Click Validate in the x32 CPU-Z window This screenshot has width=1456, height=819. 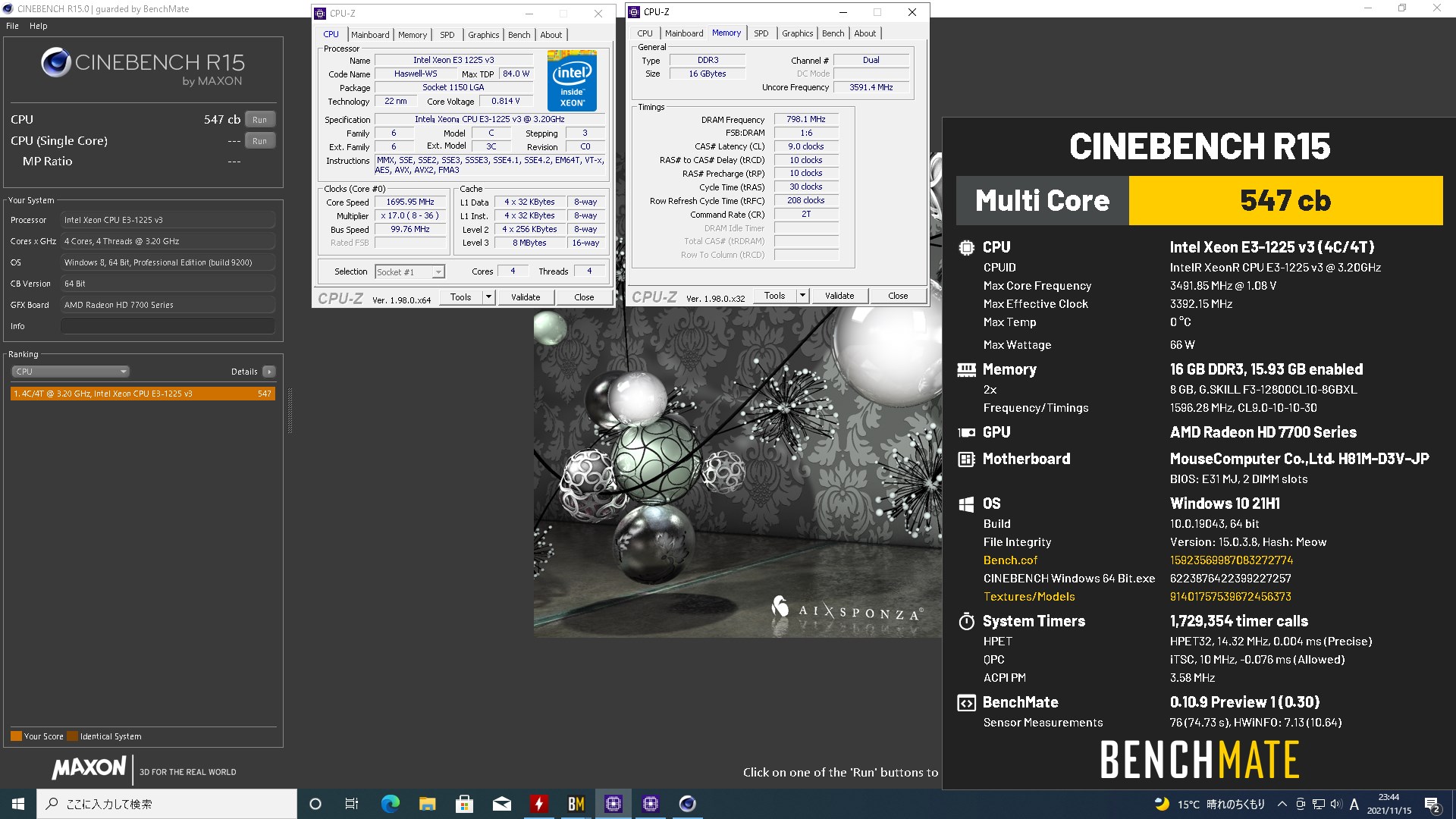coord(839,296)
